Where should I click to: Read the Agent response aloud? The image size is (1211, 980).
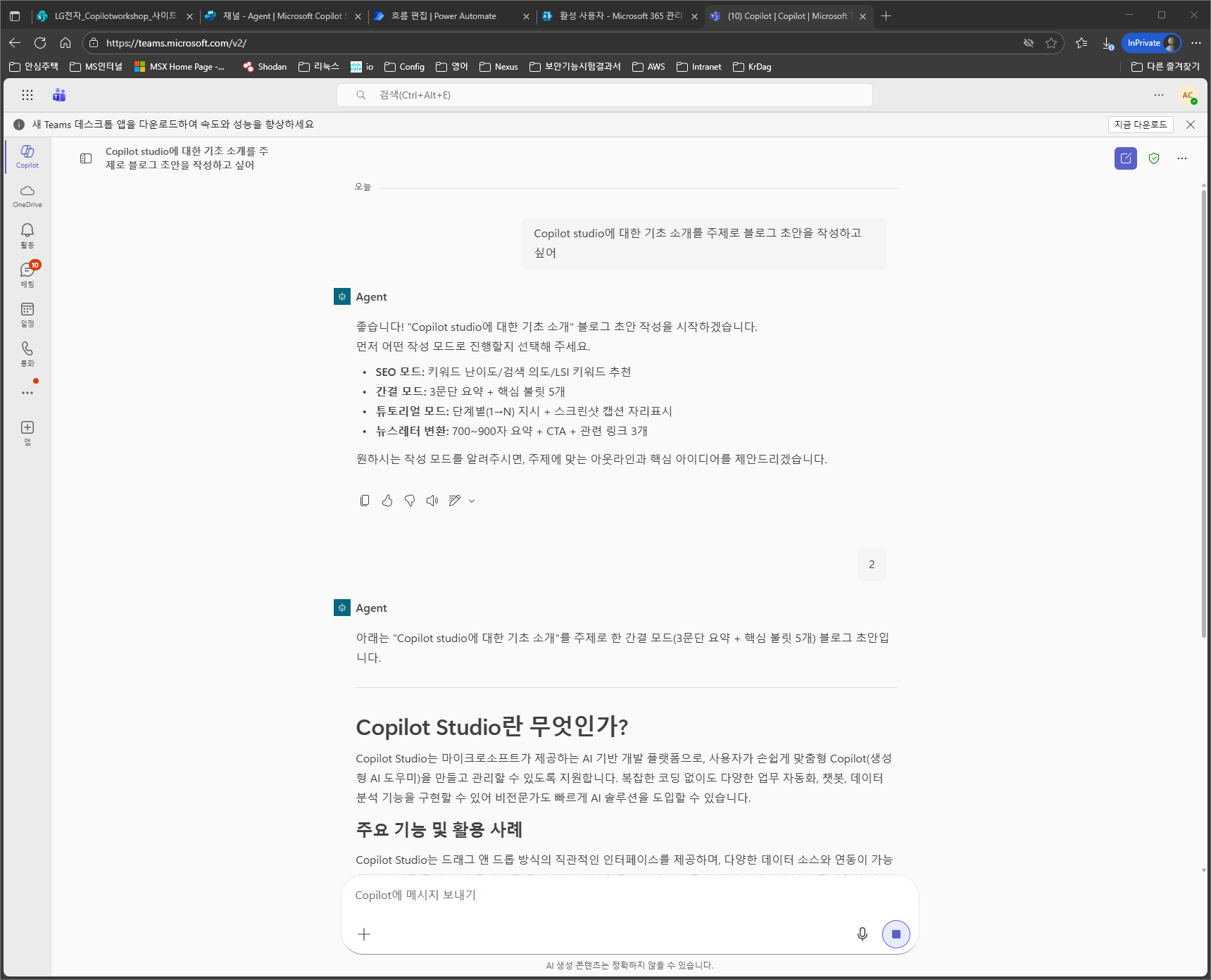(432, 501)
